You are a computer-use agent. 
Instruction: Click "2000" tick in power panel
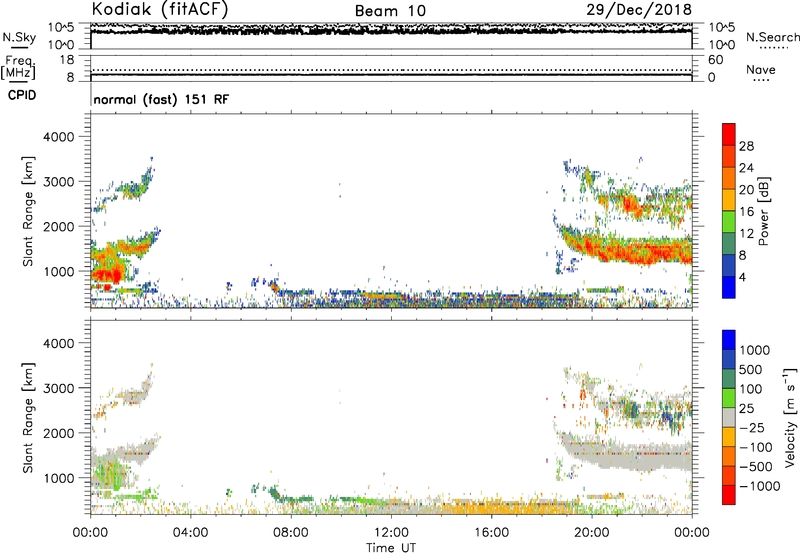[58, 226]
